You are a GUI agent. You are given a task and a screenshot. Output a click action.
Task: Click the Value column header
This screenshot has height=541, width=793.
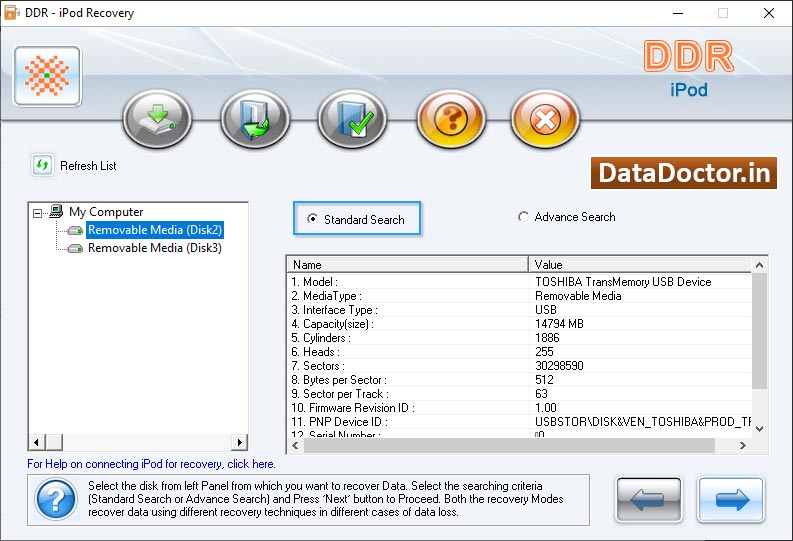click(x=640, y=264)
